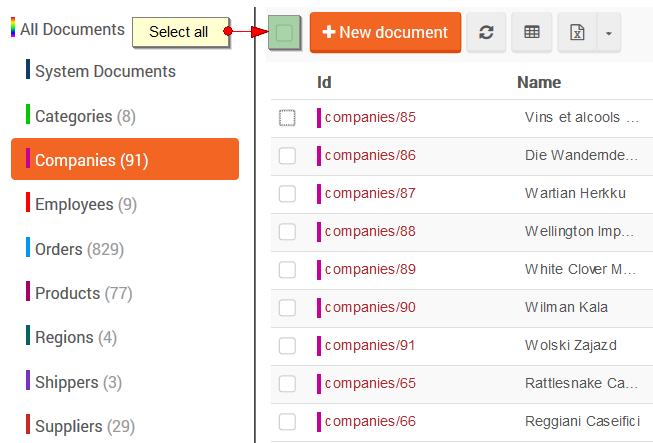Toggle the select all checkbox

point(284,32)
